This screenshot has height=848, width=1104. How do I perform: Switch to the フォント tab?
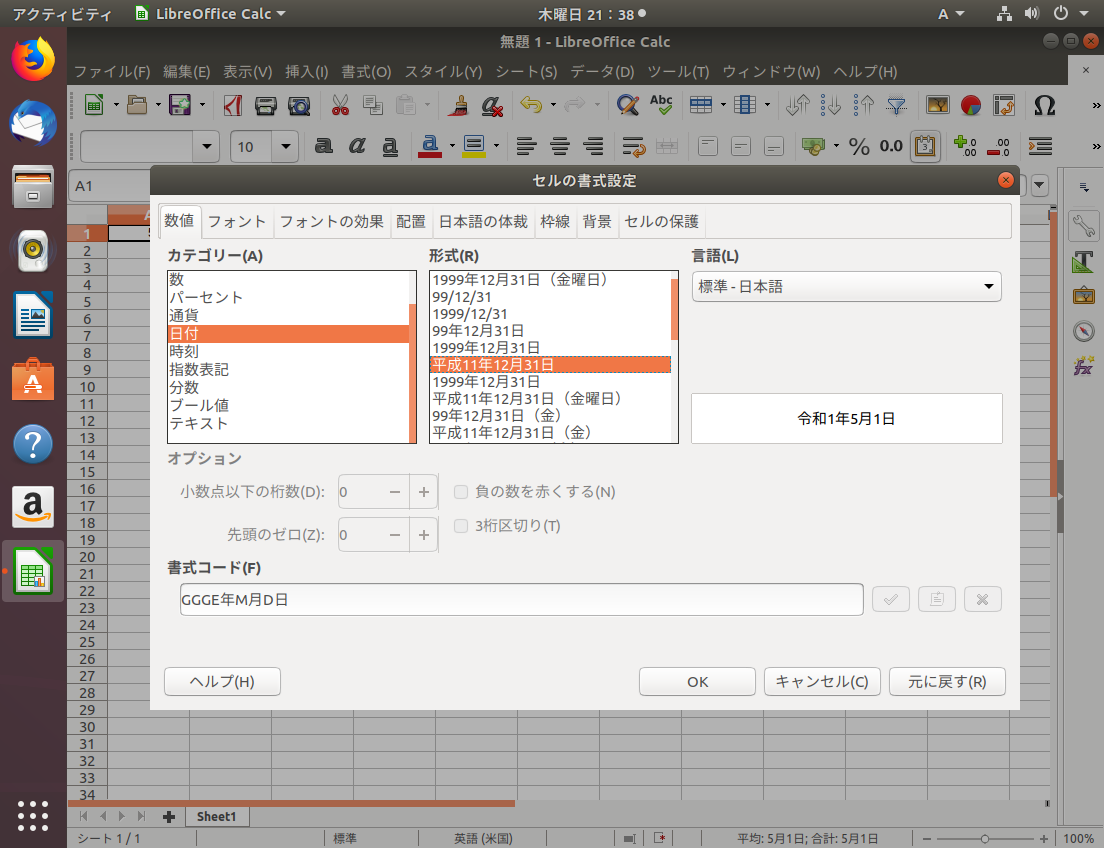pyautogui.click(x=237, y=222)
